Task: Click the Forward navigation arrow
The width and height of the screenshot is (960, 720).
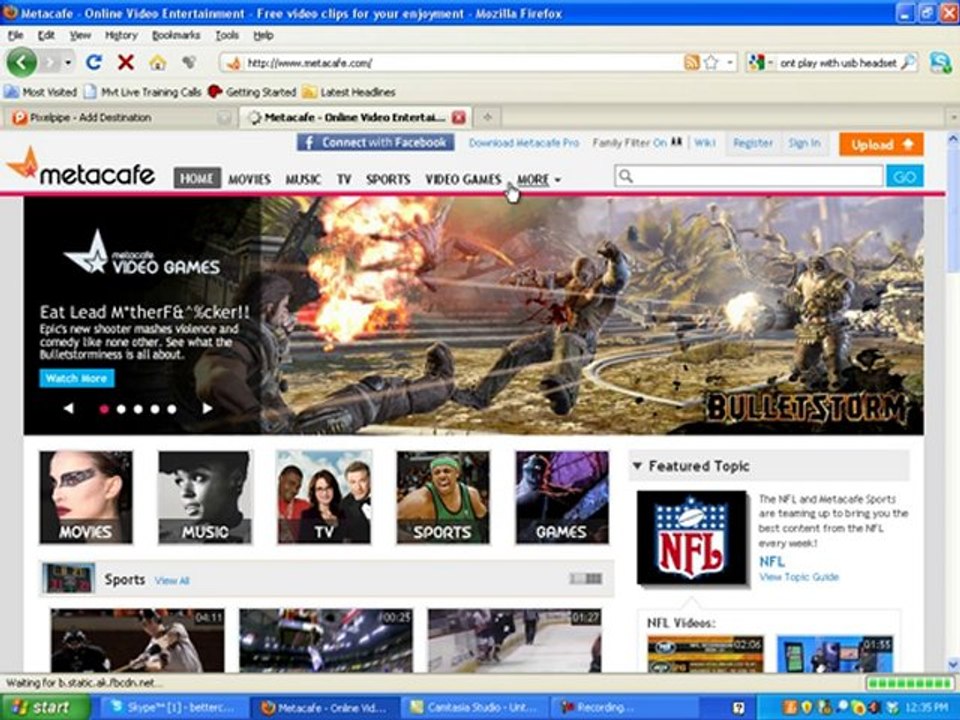Action: (x=51, y=62)
